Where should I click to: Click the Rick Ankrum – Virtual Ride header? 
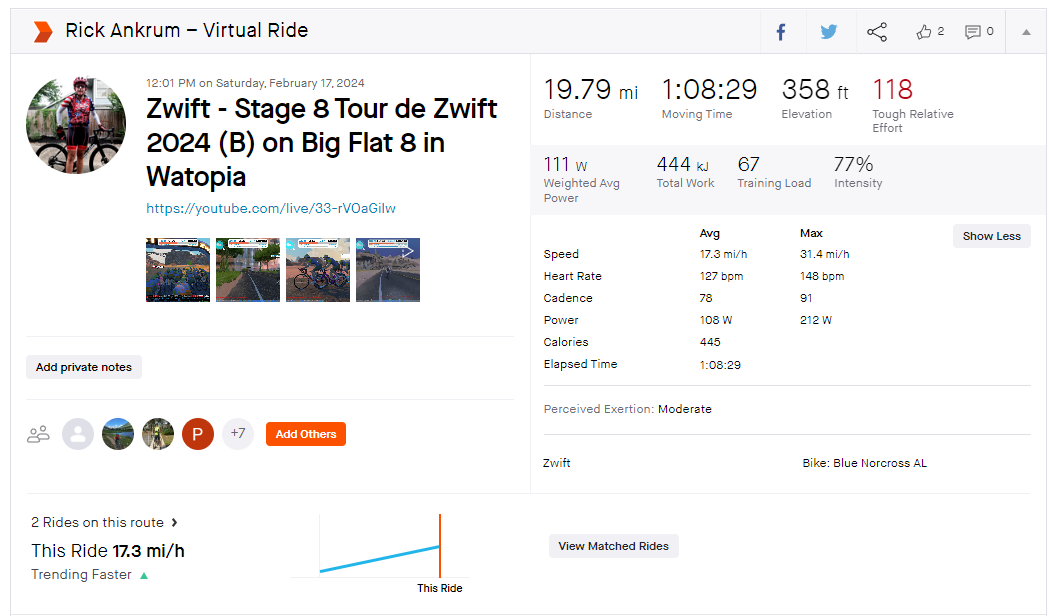pos(187,31)
